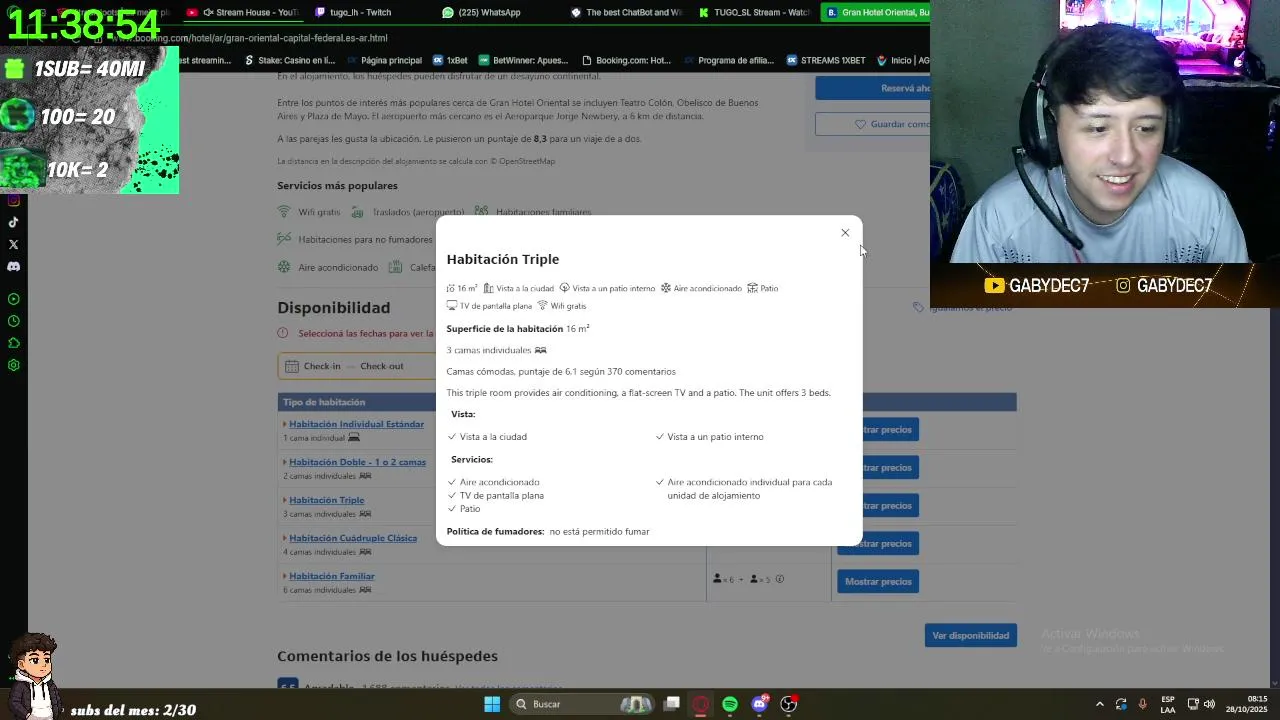Viewport: 1280px width, 720px height.
Task: Open X from the browser sidebar
Action: click(14, 244)
